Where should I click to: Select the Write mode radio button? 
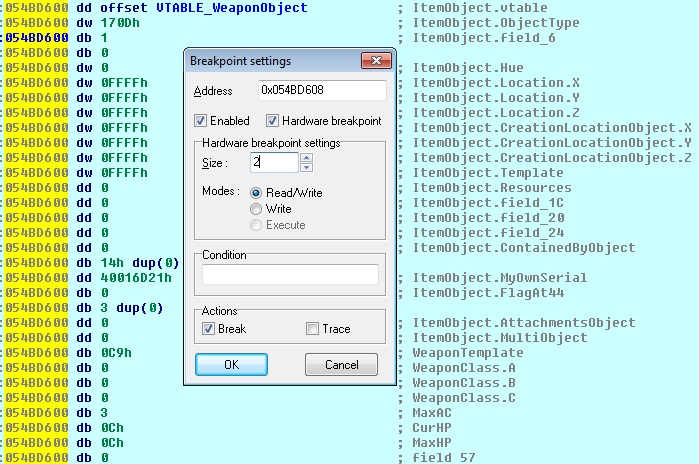[256, 209]
